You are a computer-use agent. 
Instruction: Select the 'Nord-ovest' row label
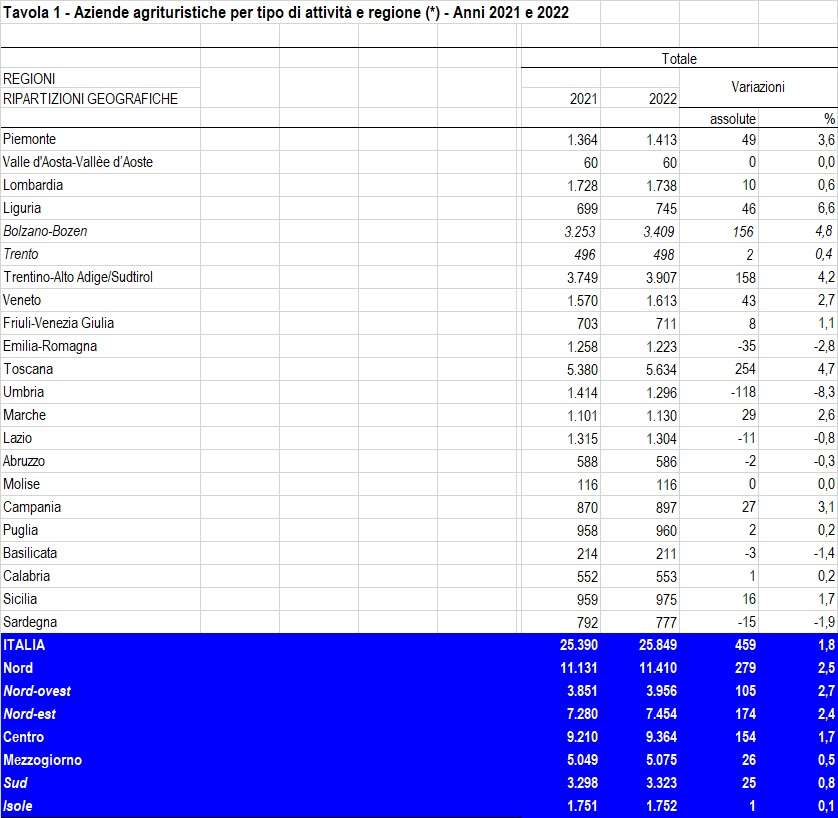[x=37, y=691]
